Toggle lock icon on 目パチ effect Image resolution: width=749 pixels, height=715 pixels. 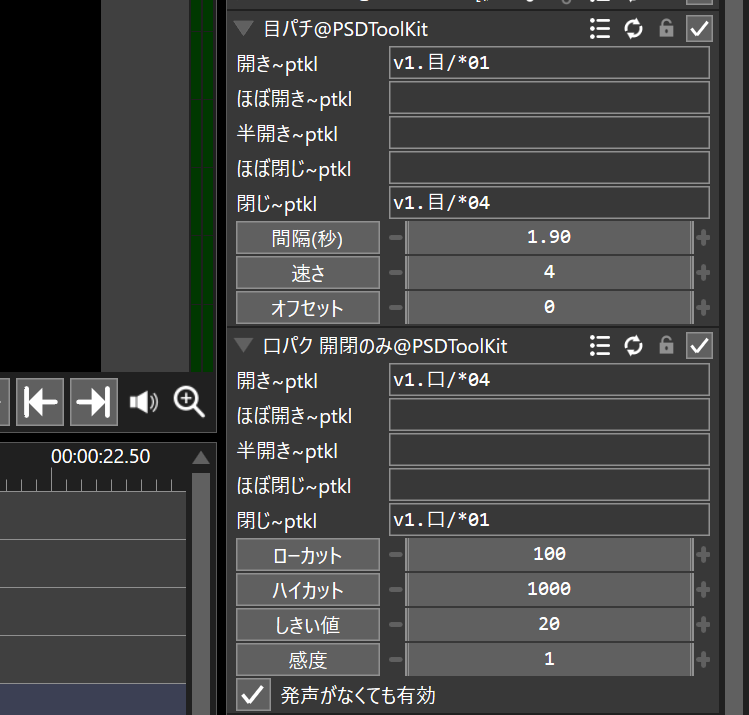coord(666,29)
